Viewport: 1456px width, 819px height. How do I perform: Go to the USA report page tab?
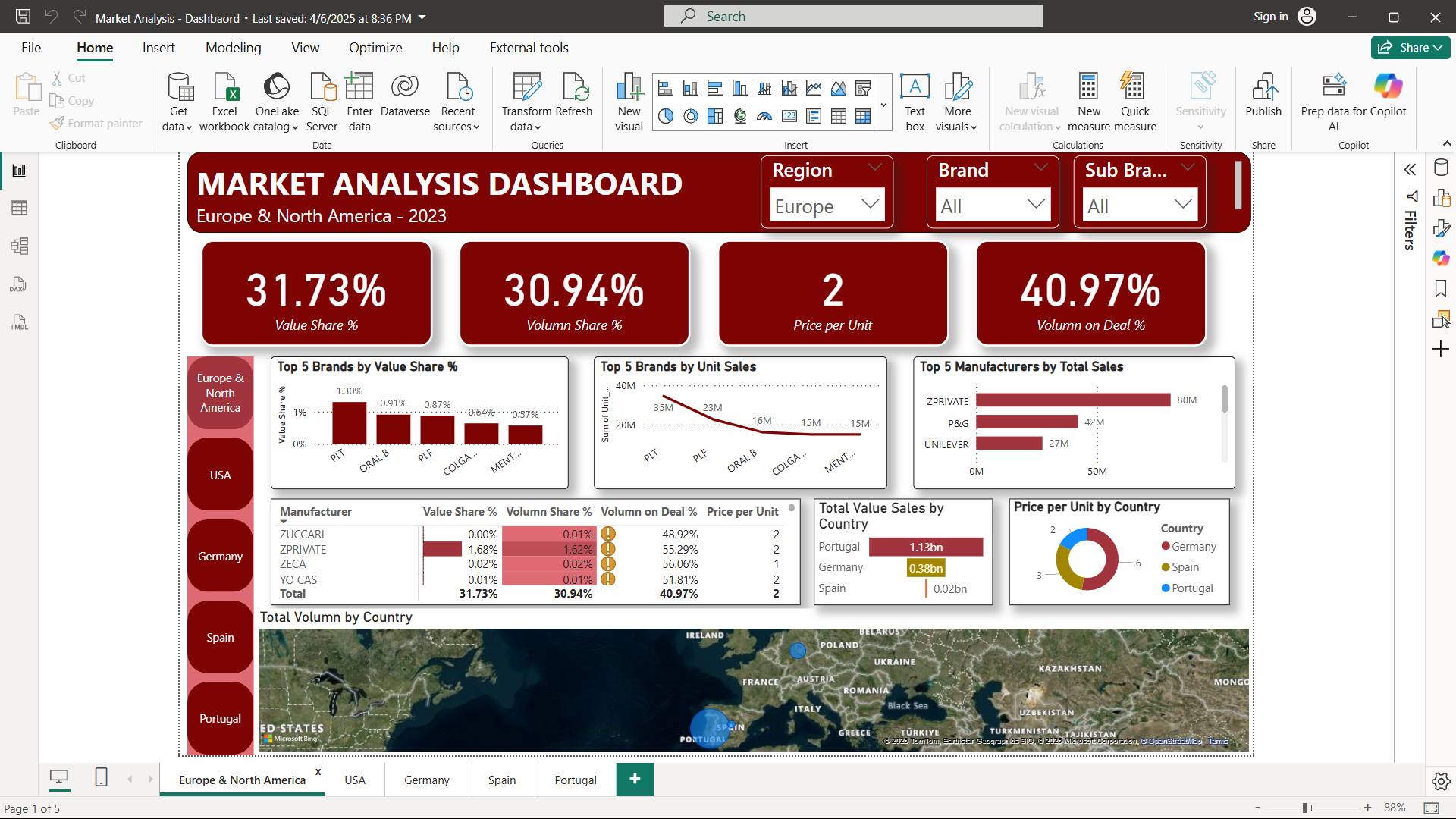tap(354, 780)
